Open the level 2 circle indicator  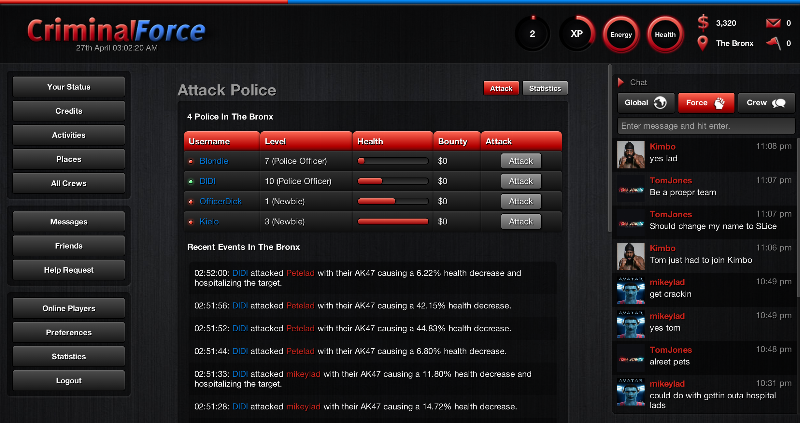point(532,34)
